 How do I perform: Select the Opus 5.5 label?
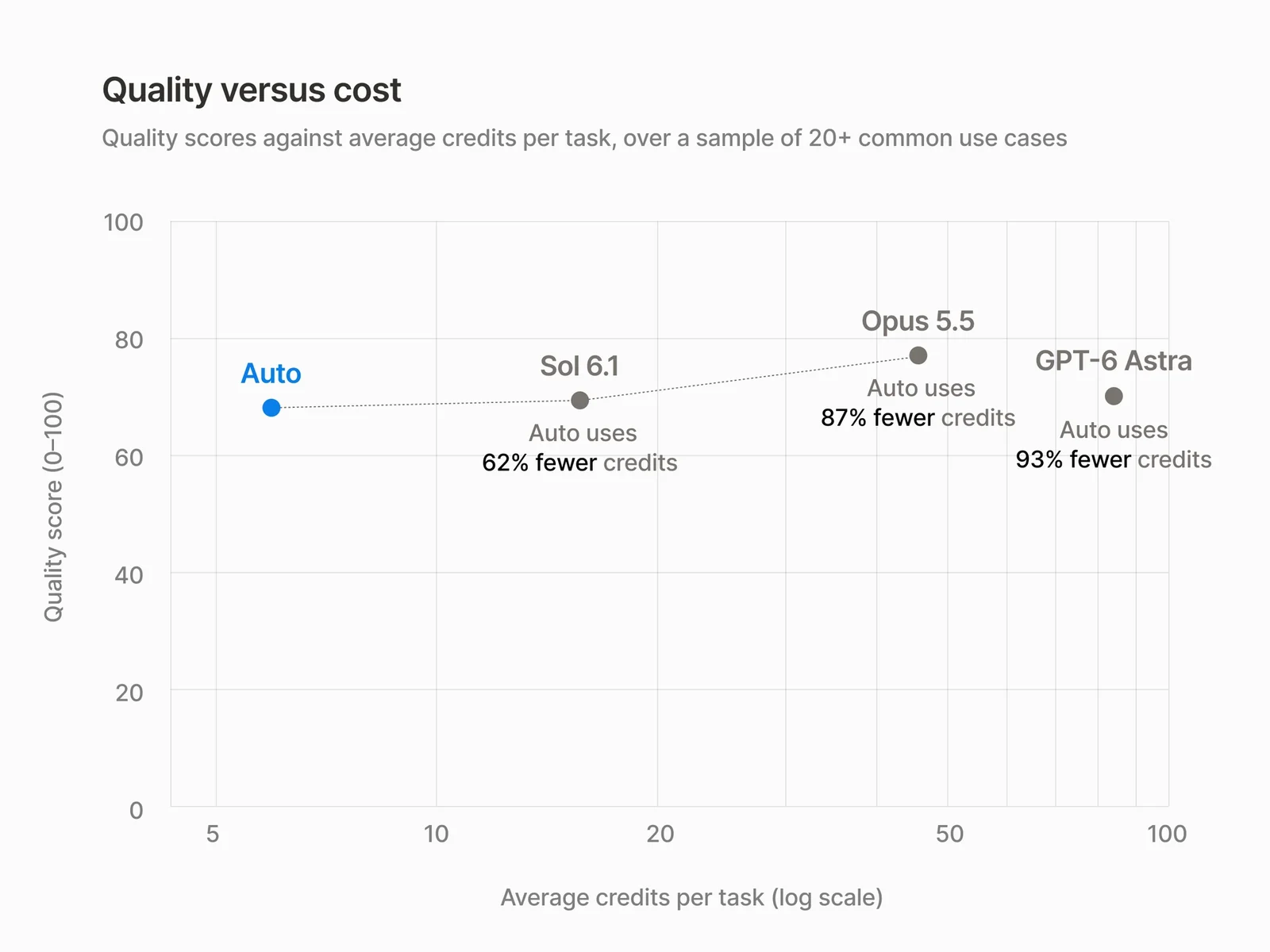pyautogui.click(x=918, y=321)
